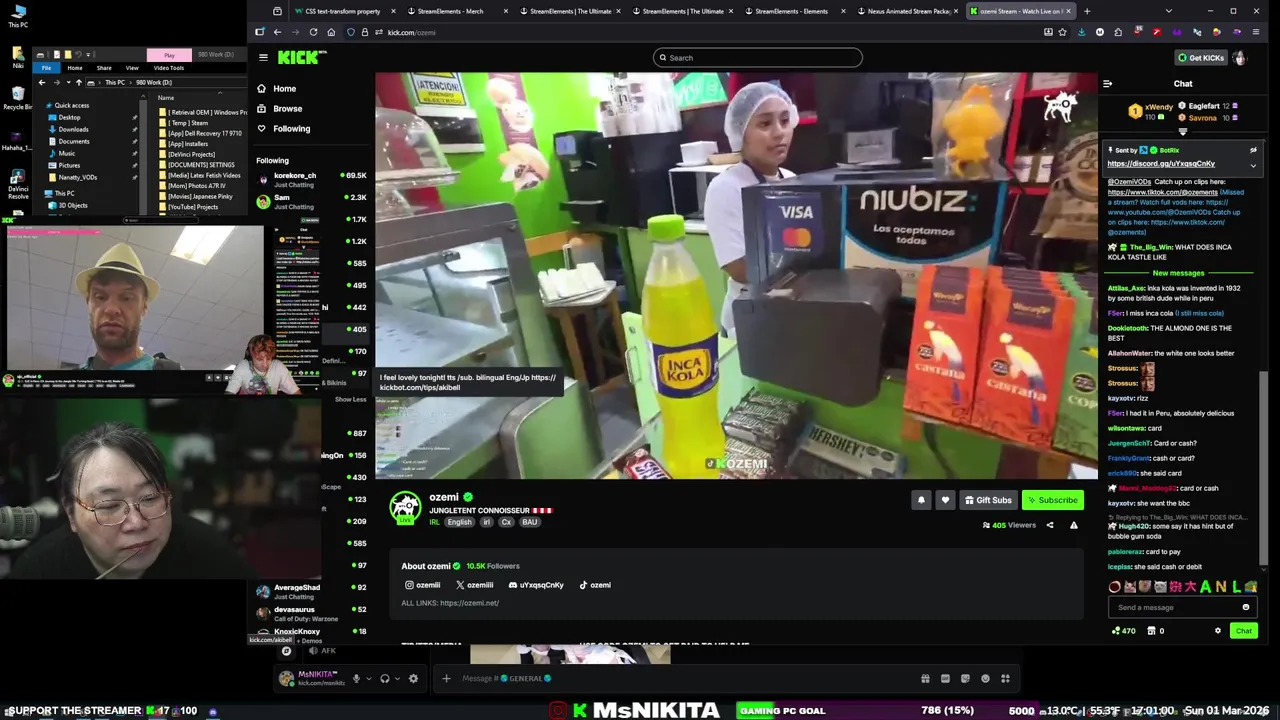Open the View tab in File Explorer
Screen dimensions: 1280x720
(132, 68)
